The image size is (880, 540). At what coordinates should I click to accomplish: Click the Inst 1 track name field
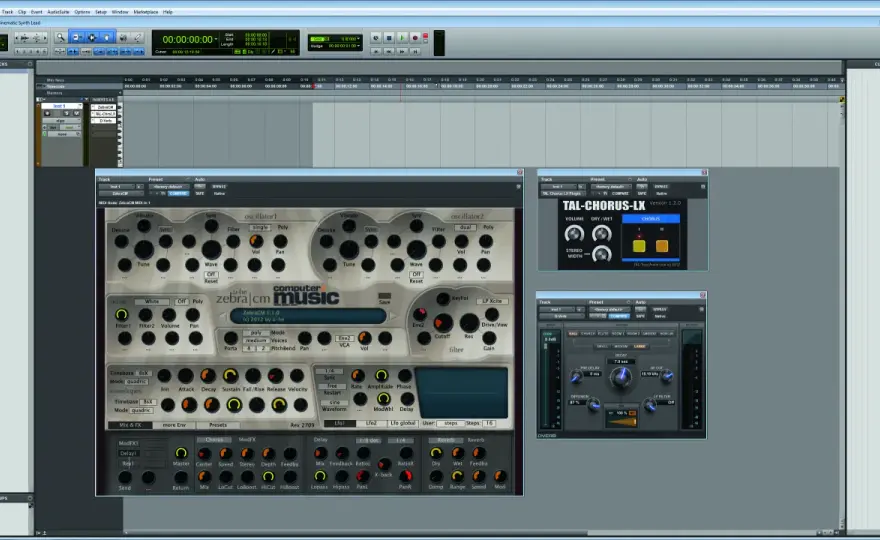pos(59,106)
